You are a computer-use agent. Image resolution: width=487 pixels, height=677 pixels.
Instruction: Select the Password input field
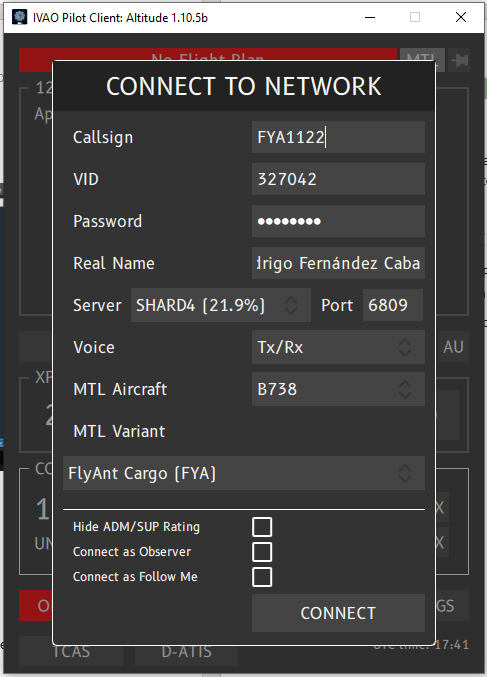tap(338, 221)
